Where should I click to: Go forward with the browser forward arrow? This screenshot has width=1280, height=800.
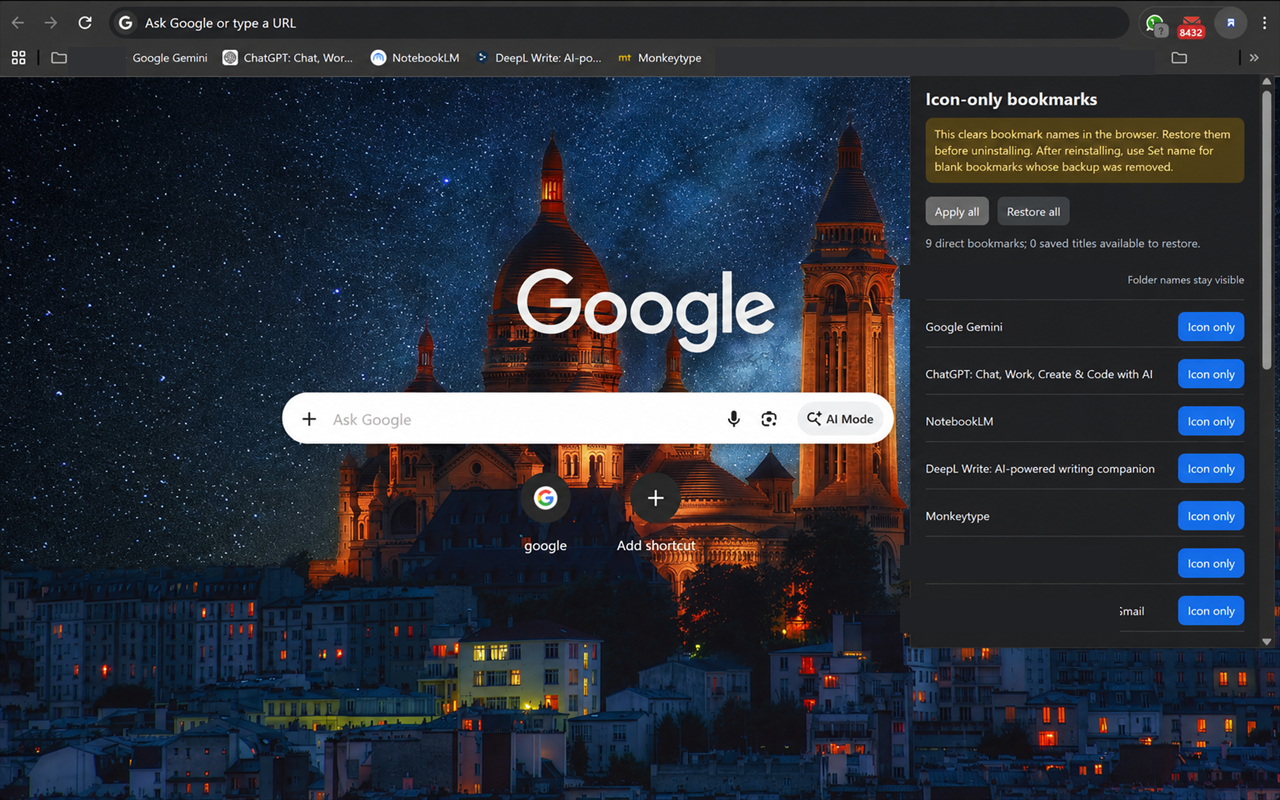(x=51, y=22)
